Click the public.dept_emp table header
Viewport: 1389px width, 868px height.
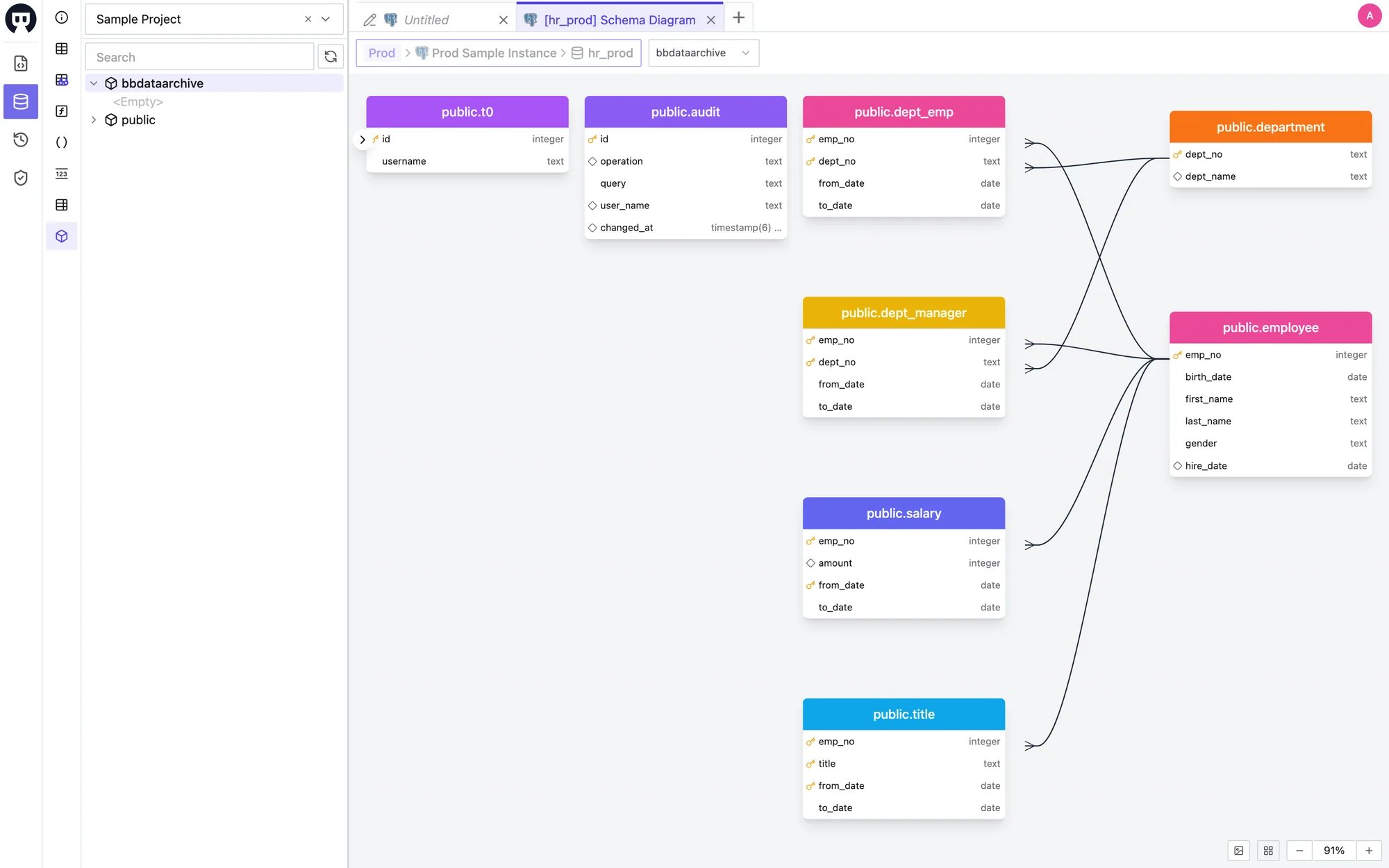tap(904, 112)
